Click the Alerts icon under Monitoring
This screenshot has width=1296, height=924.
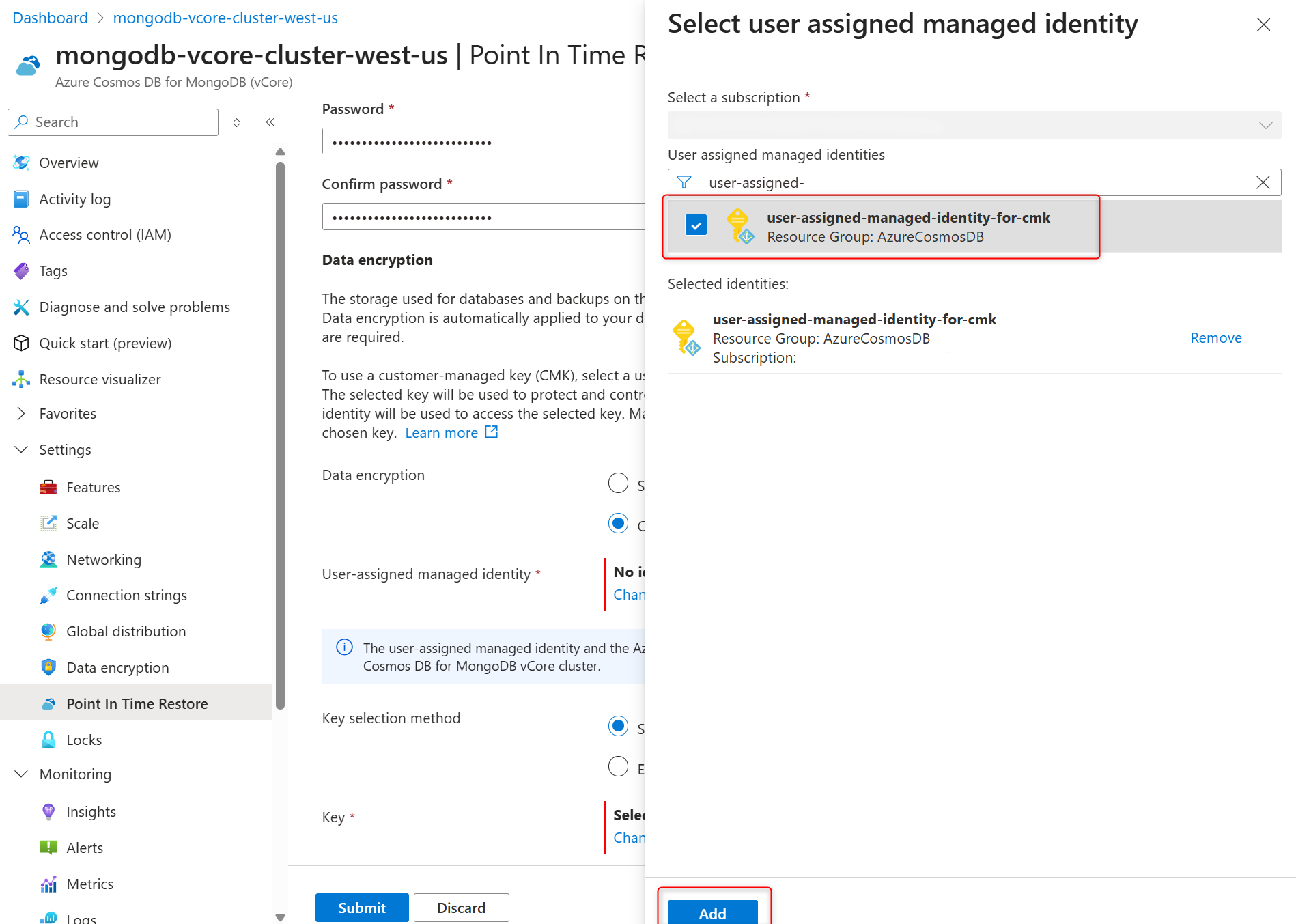coord(48,848)
